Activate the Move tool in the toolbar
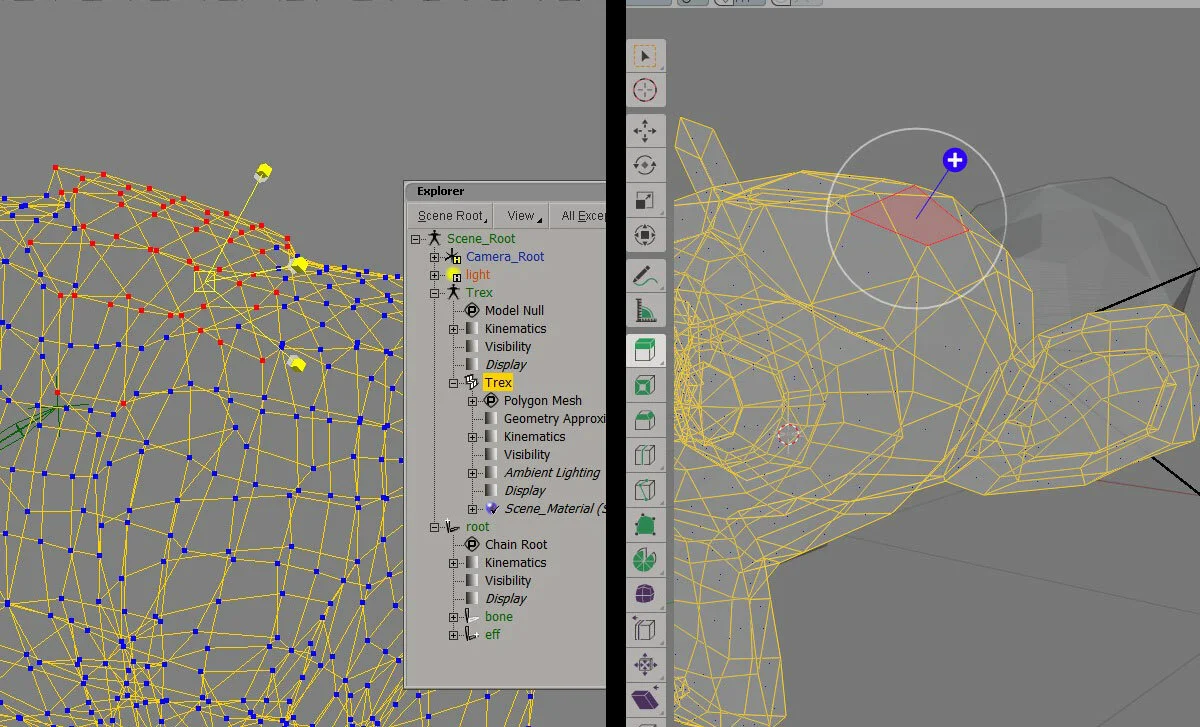The width and height of the screenshot is (1200, 727). (x=646, y=130)
